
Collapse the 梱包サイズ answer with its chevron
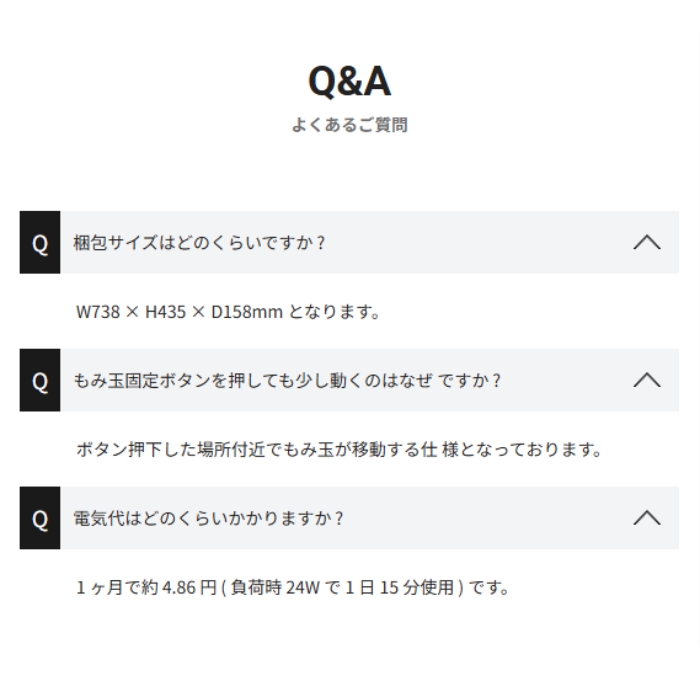click(x=647, y=242)
